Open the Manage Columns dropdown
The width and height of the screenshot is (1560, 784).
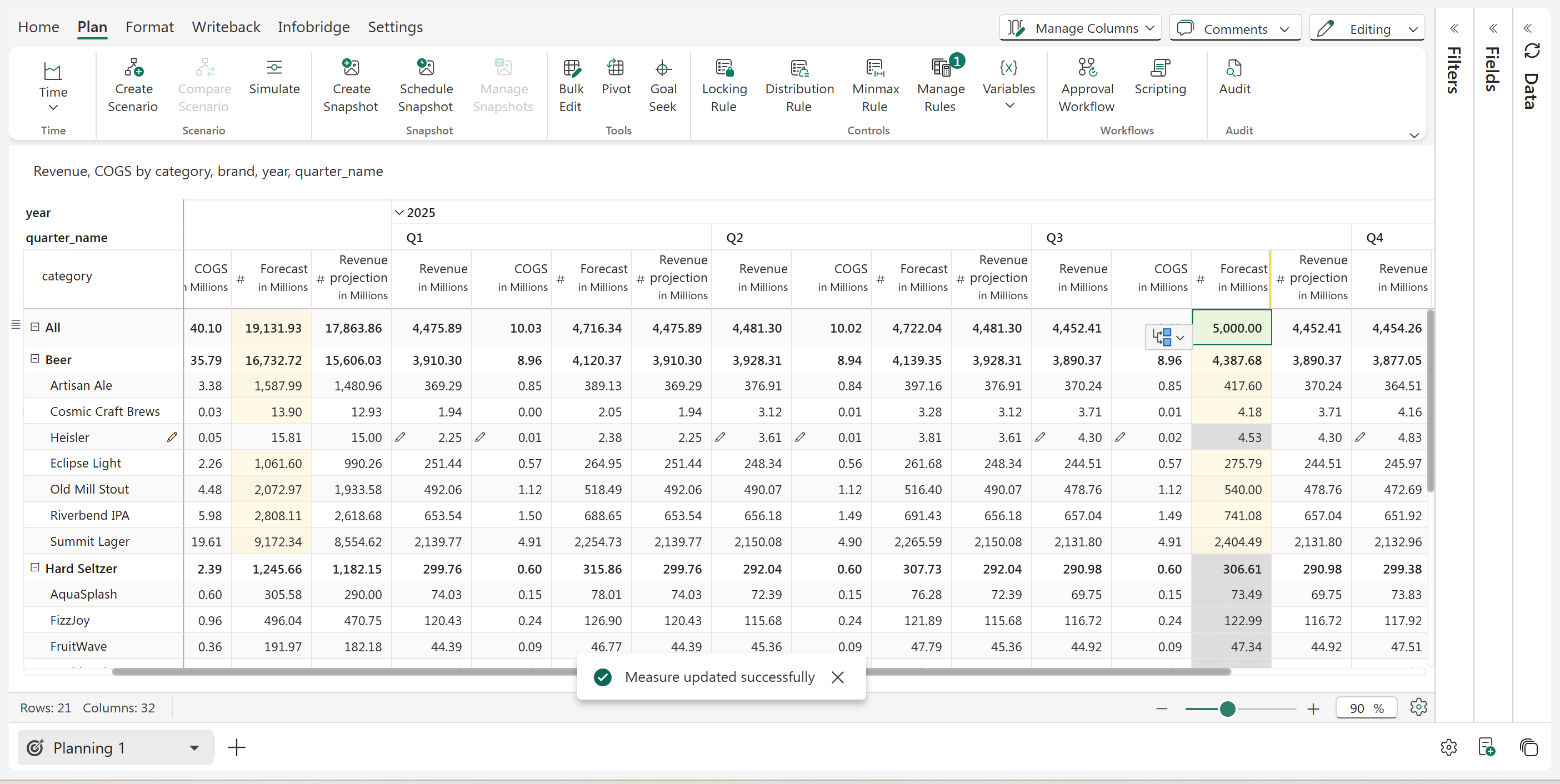pyautogui.click(x=1080, y=28)
